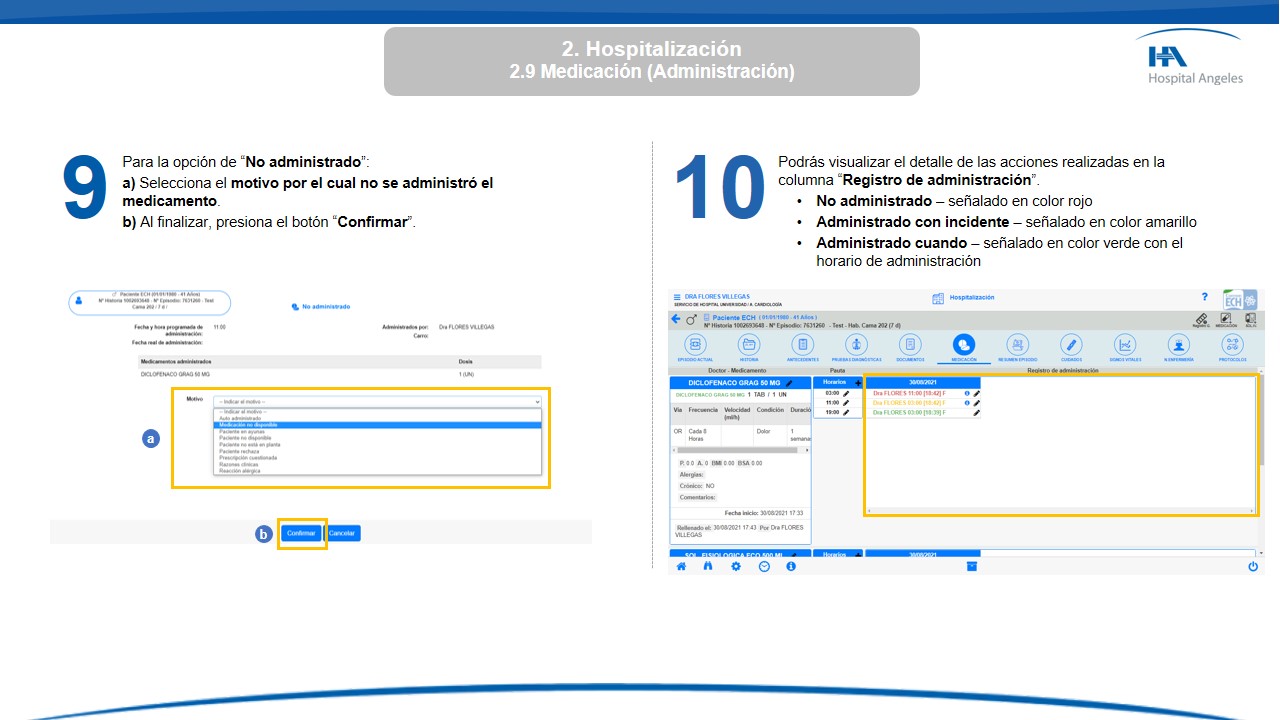
Task: Switch to the Medicación tab
Action: click(x=963, y=345)
